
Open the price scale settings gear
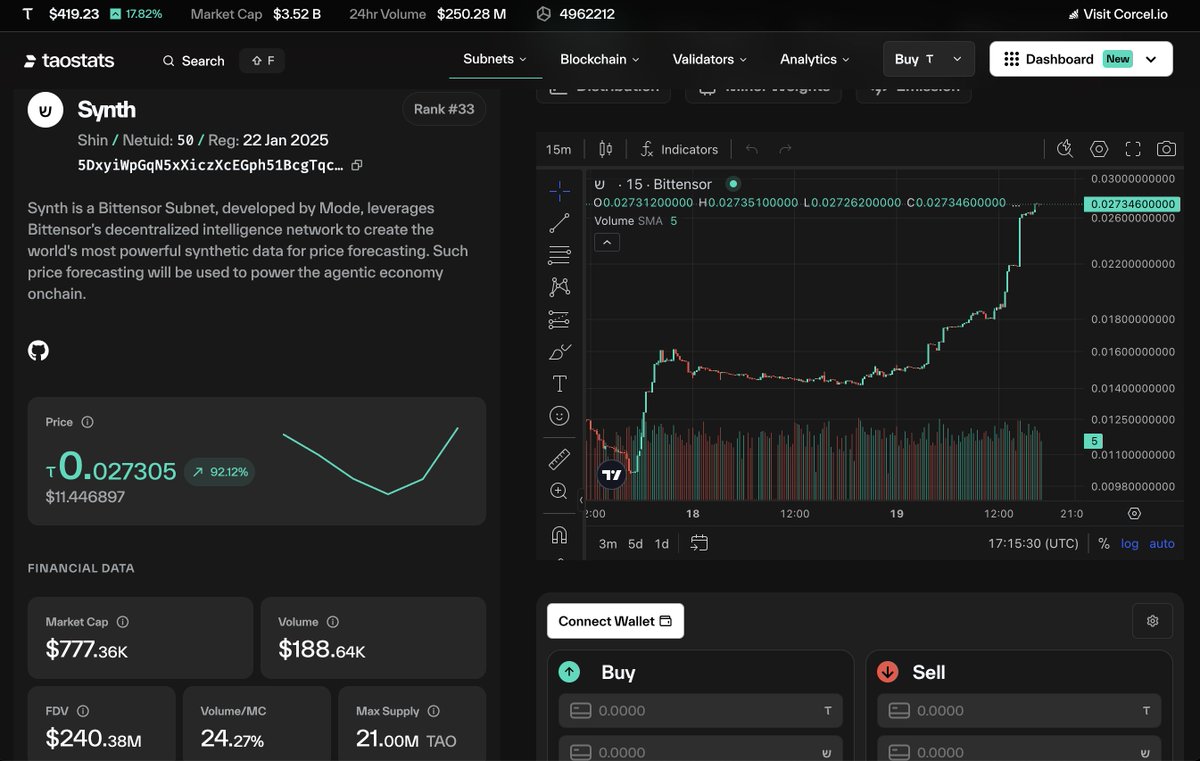click(x=1134, y=513)
